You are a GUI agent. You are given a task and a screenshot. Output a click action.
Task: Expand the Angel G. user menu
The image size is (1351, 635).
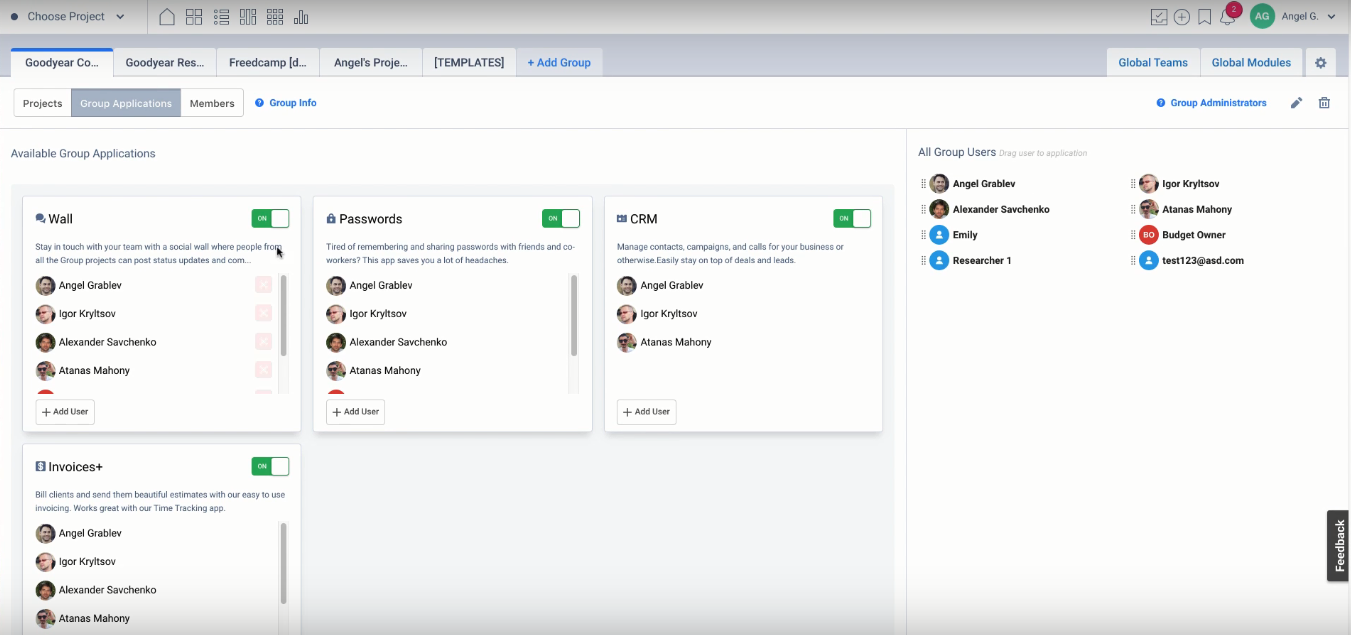pos(1307,17)
